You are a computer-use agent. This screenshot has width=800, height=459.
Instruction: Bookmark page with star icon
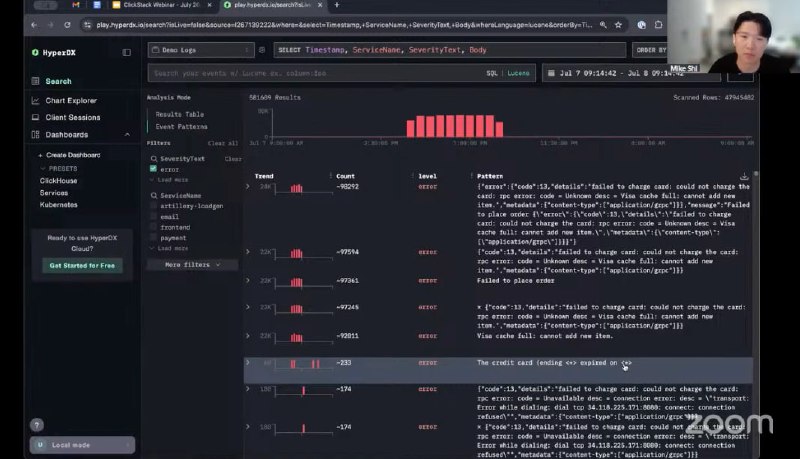point(618,24)
